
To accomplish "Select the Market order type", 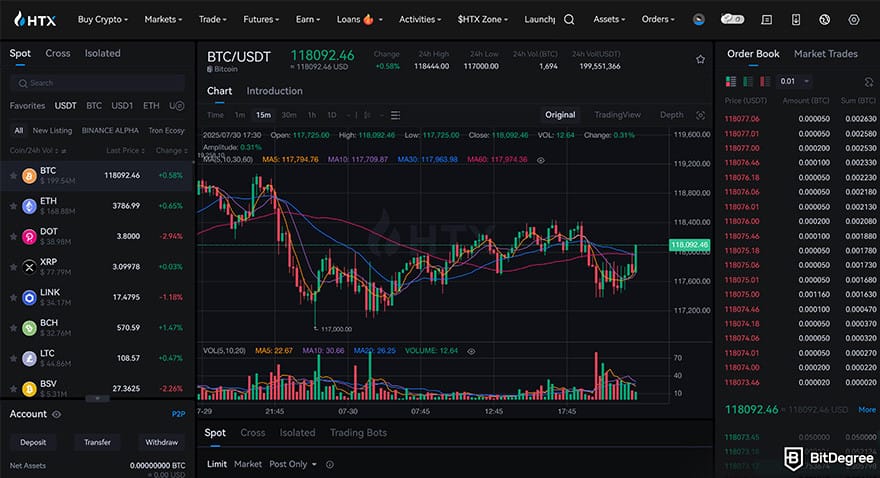I will point(248,465).
